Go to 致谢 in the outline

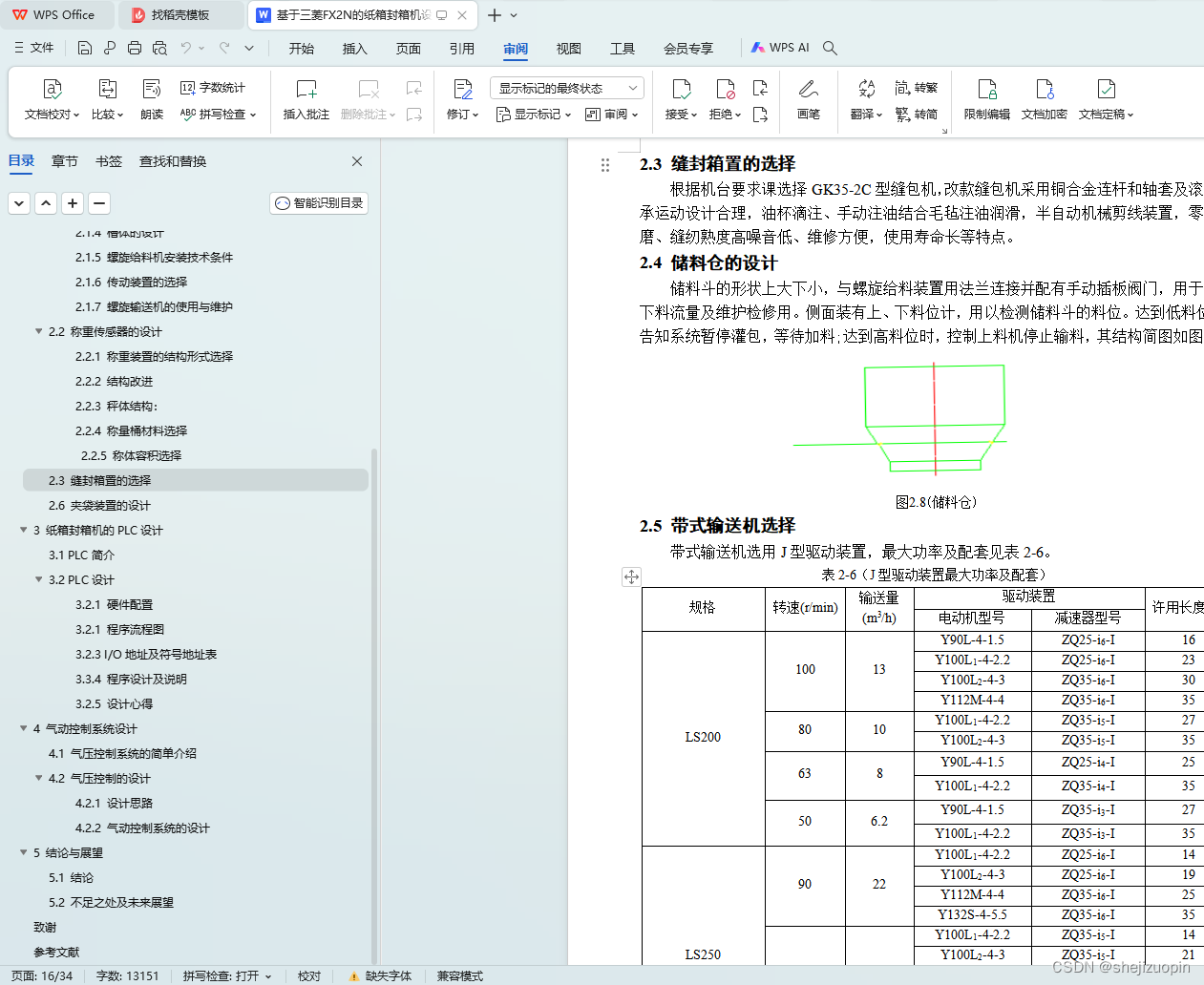tap(45, 927)
